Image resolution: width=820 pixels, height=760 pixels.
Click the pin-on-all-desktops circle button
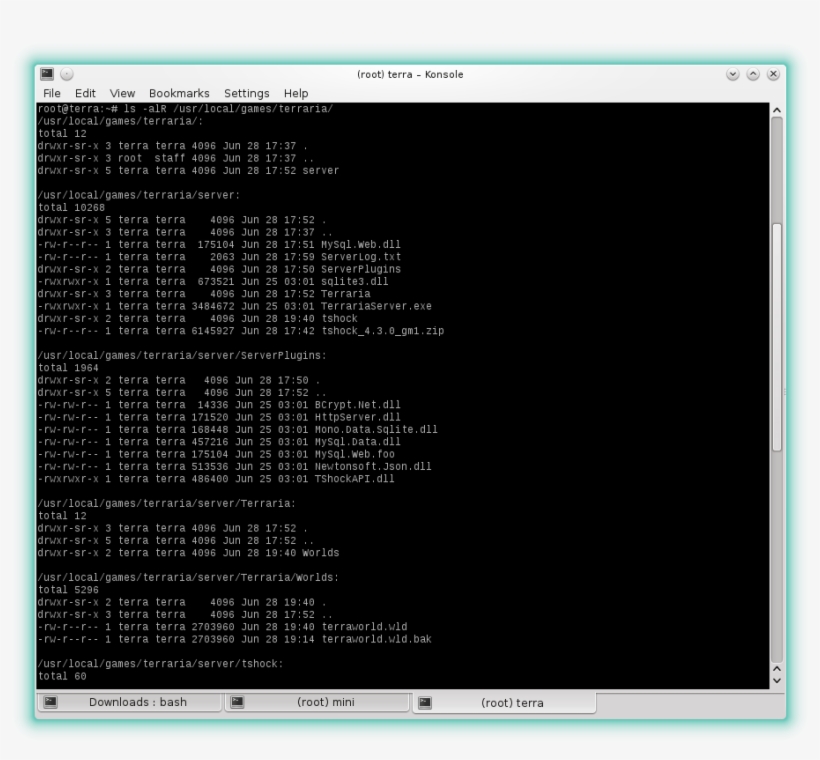tap(67, 74)
